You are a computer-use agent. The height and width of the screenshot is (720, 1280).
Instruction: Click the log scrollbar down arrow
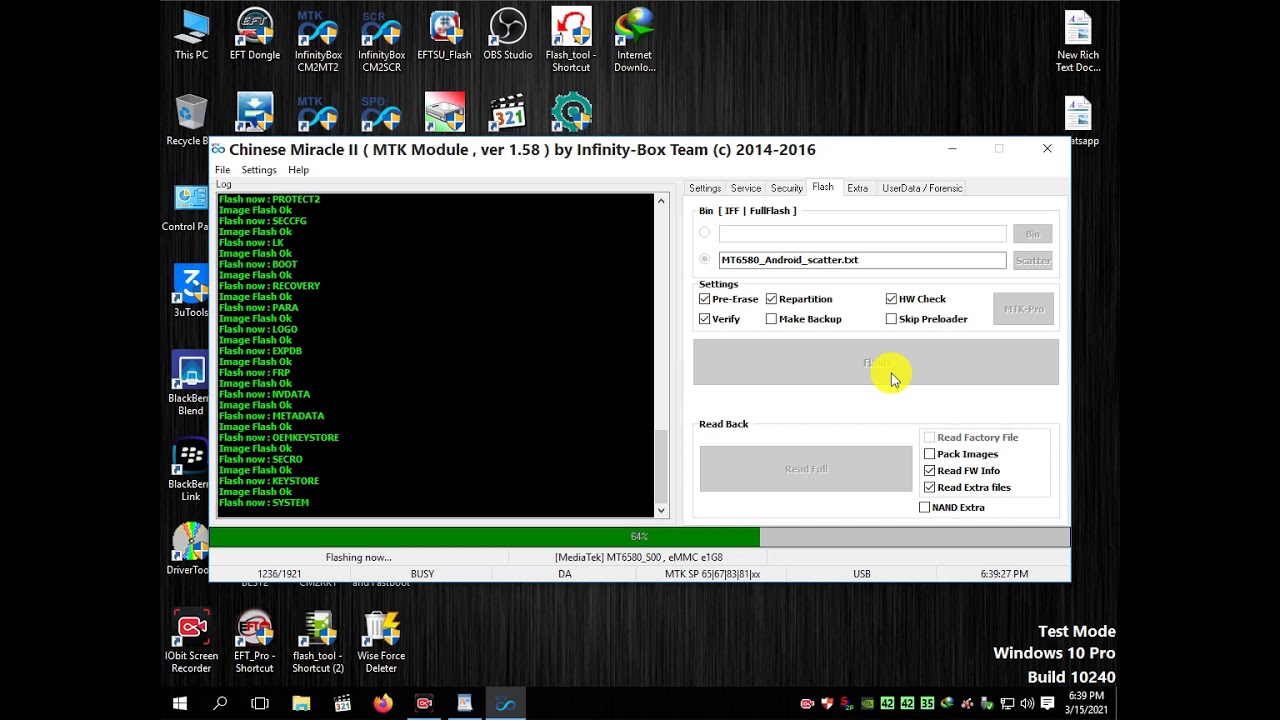coord(661,510)
